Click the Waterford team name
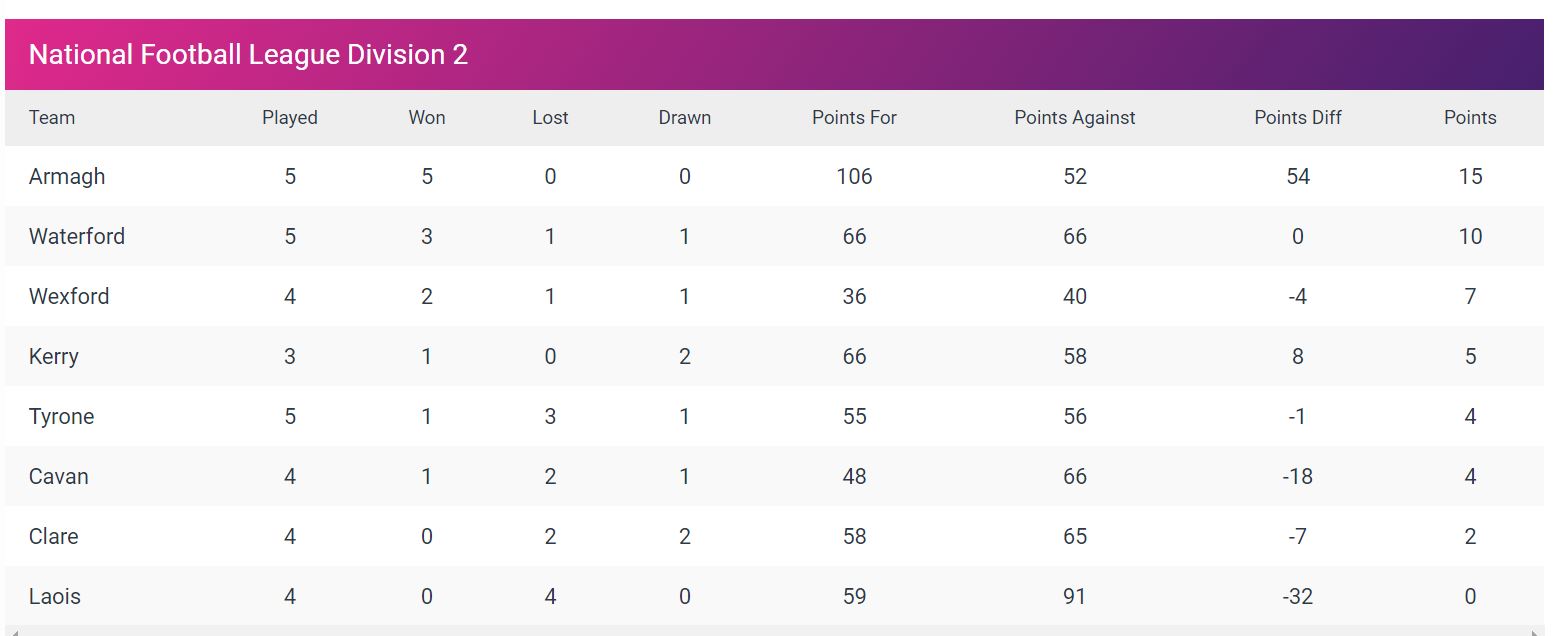1556x636 pixels. (x=77, y=236)
